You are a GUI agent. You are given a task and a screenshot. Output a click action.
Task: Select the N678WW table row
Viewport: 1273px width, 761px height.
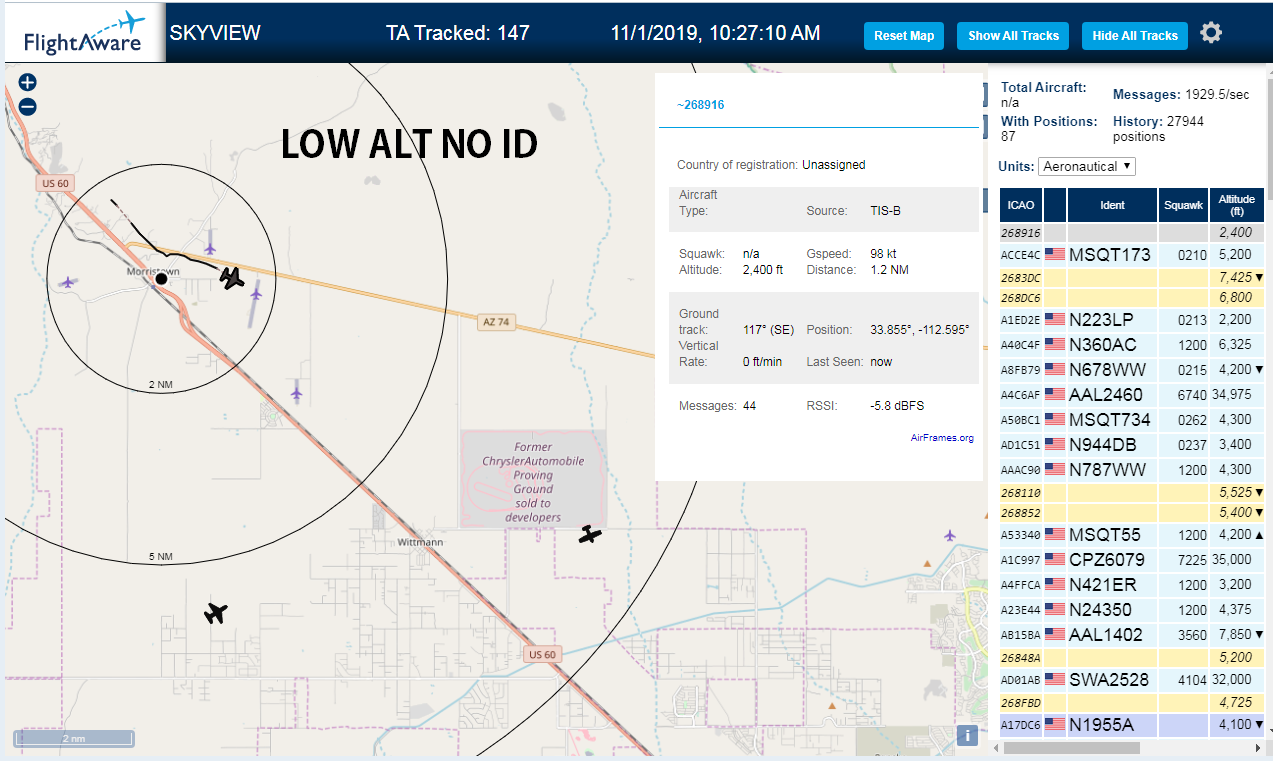click(x=1133, y=370)
